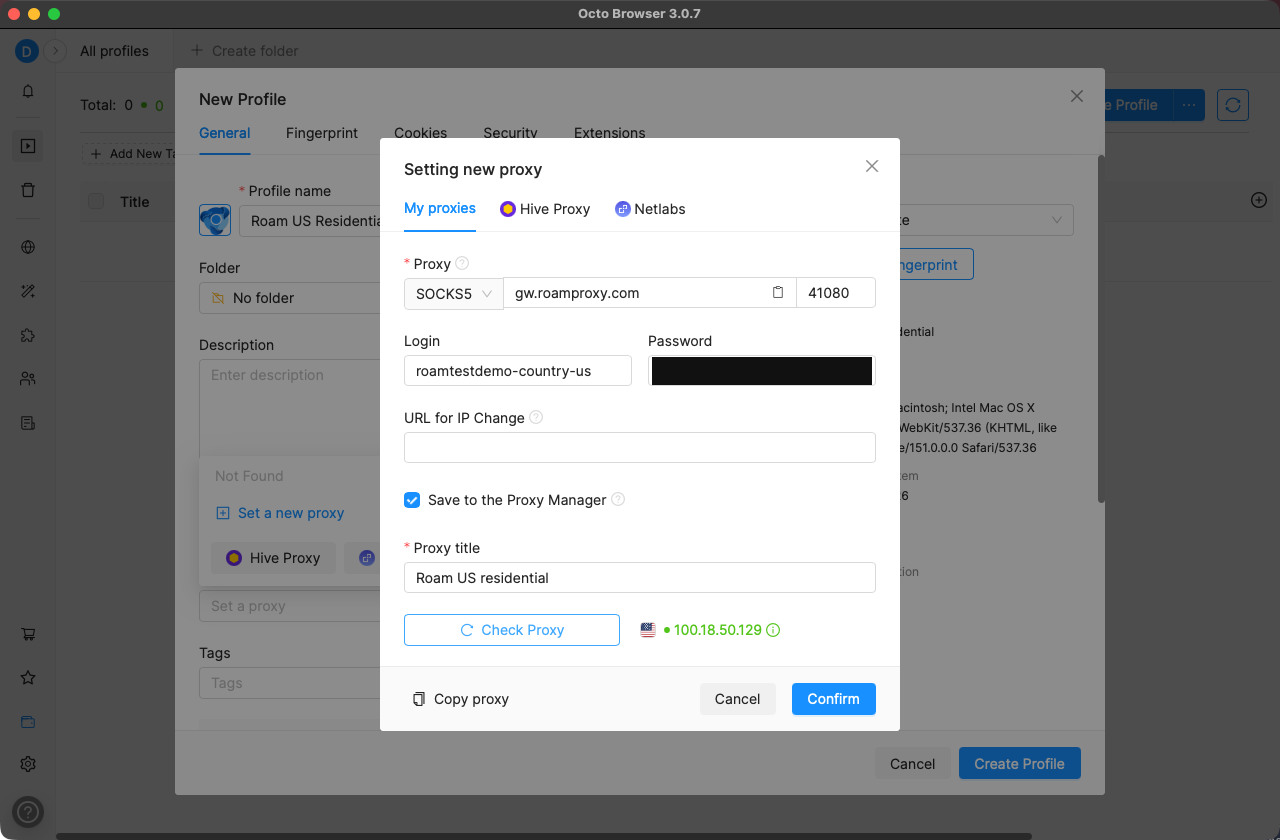Show help icon next to Proxy label
The width and height of the screenshot is (1280, 840).
(462, 263)
